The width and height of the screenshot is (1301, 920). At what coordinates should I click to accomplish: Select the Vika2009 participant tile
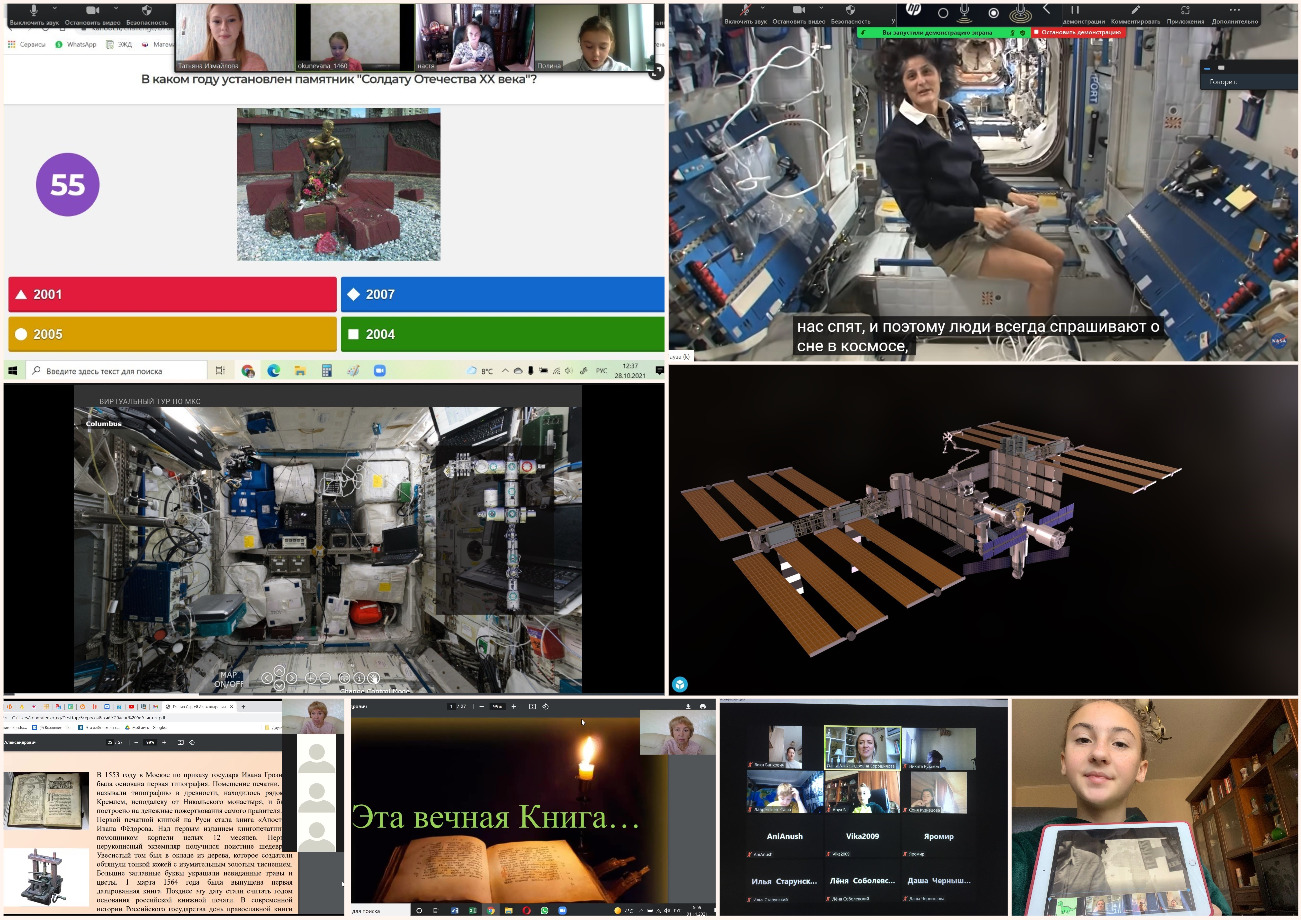pos(862,837)
